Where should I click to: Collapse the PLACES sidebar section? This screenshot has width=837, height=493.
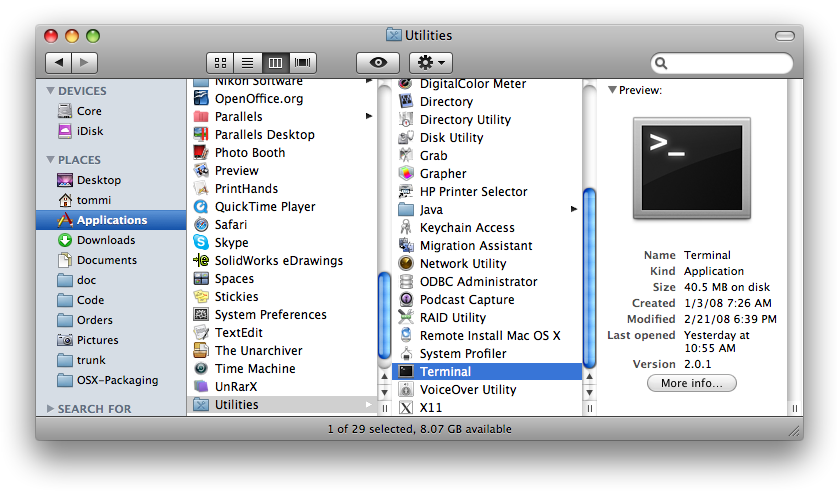(50, 160)
